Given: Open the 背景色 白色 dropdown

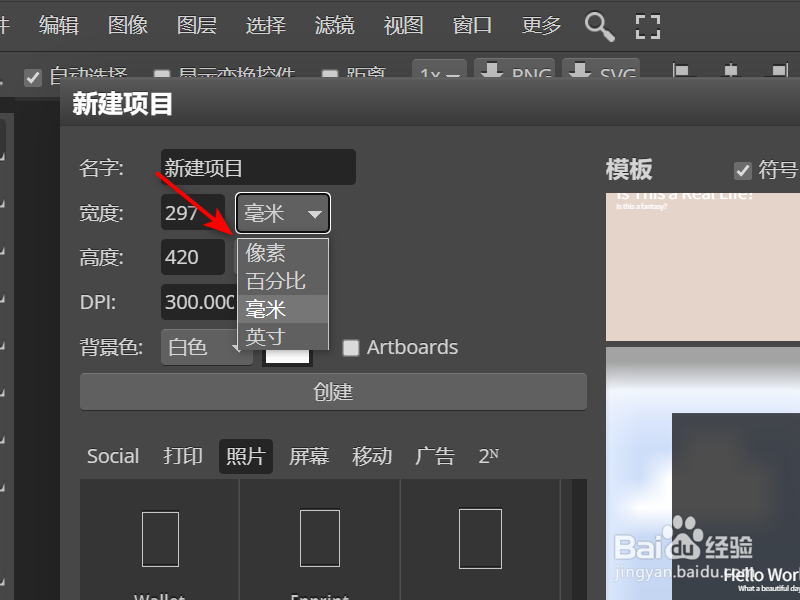Looking at the screenshot, I should [207, 347].
